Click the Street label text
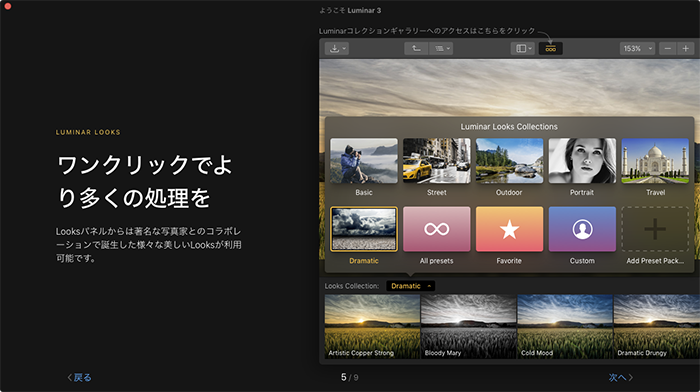700x392 pixels. [437, 192]
